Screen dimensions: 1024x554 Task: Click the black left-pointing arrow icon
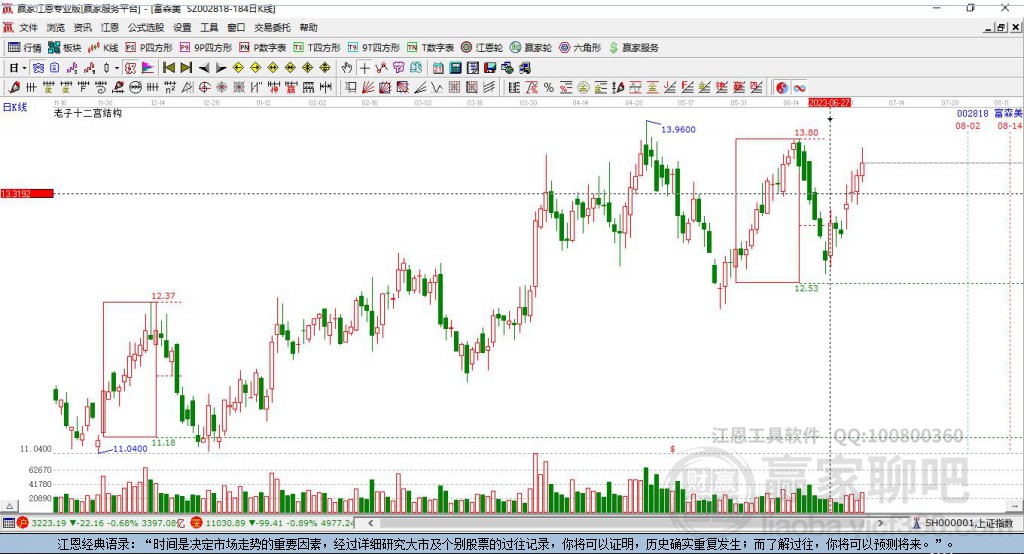[x=204, y=68]
